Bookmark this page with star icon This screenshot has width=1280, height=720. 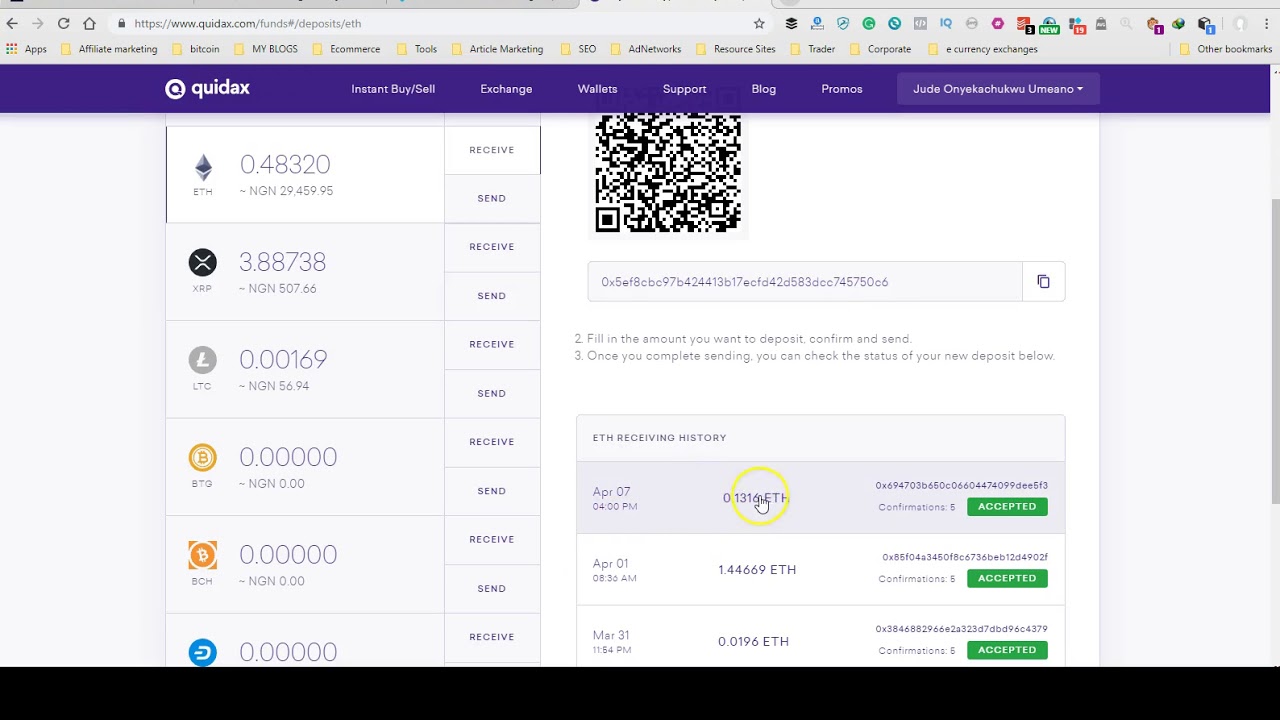coord(759,23)
